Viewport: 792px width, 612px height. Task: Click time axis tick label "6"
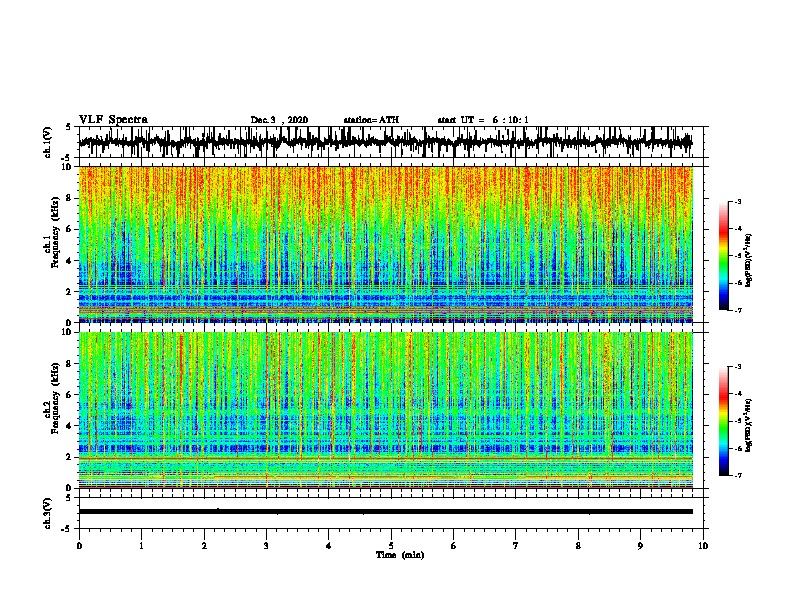point(454,546)
